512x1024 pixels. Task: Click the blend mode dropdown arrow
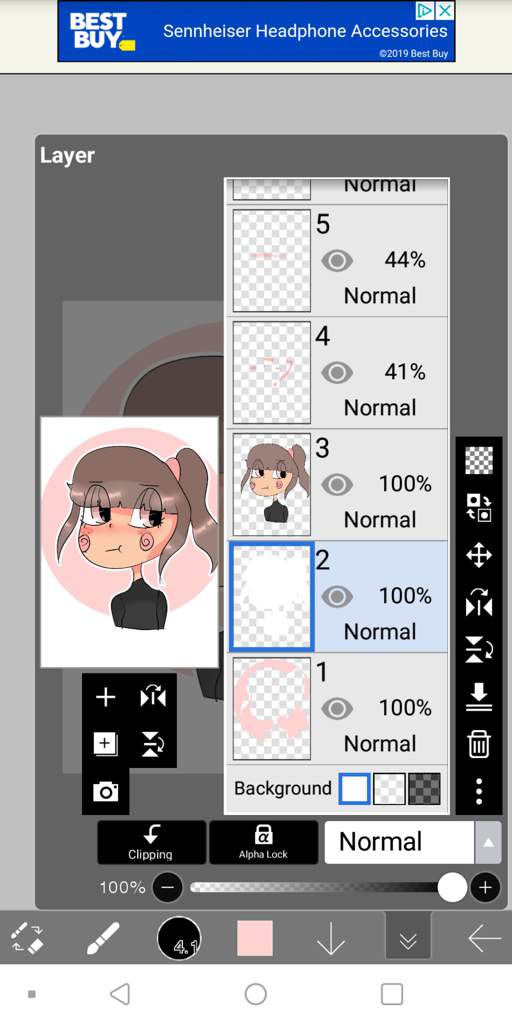coord(488,842)
